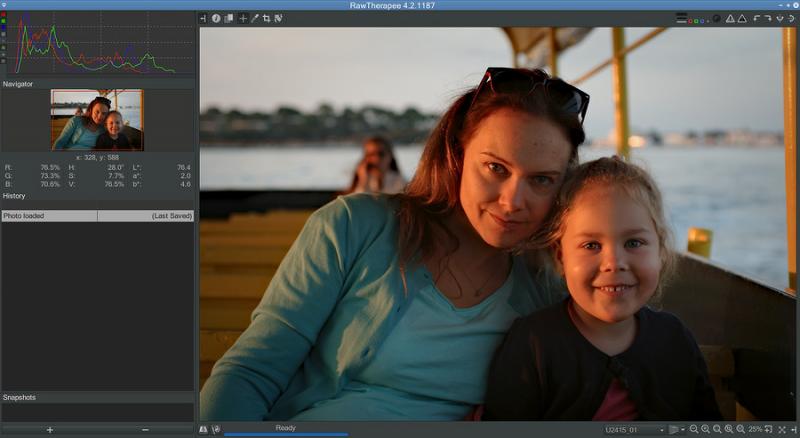Select the straighten line tool

(279, 18)
